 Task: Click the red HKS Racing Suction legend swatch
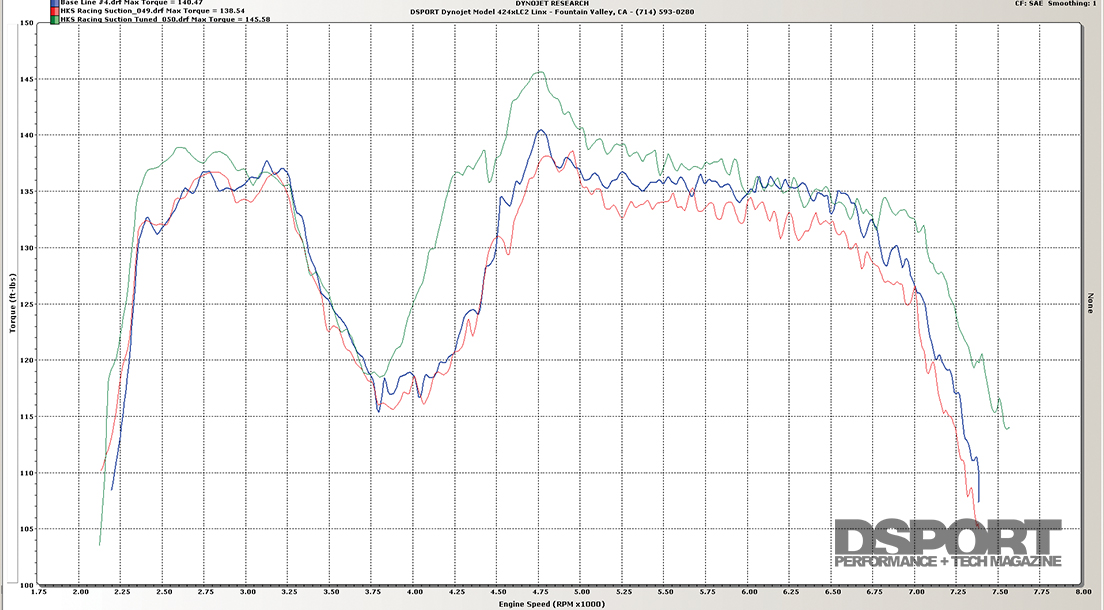pos(53,11)
